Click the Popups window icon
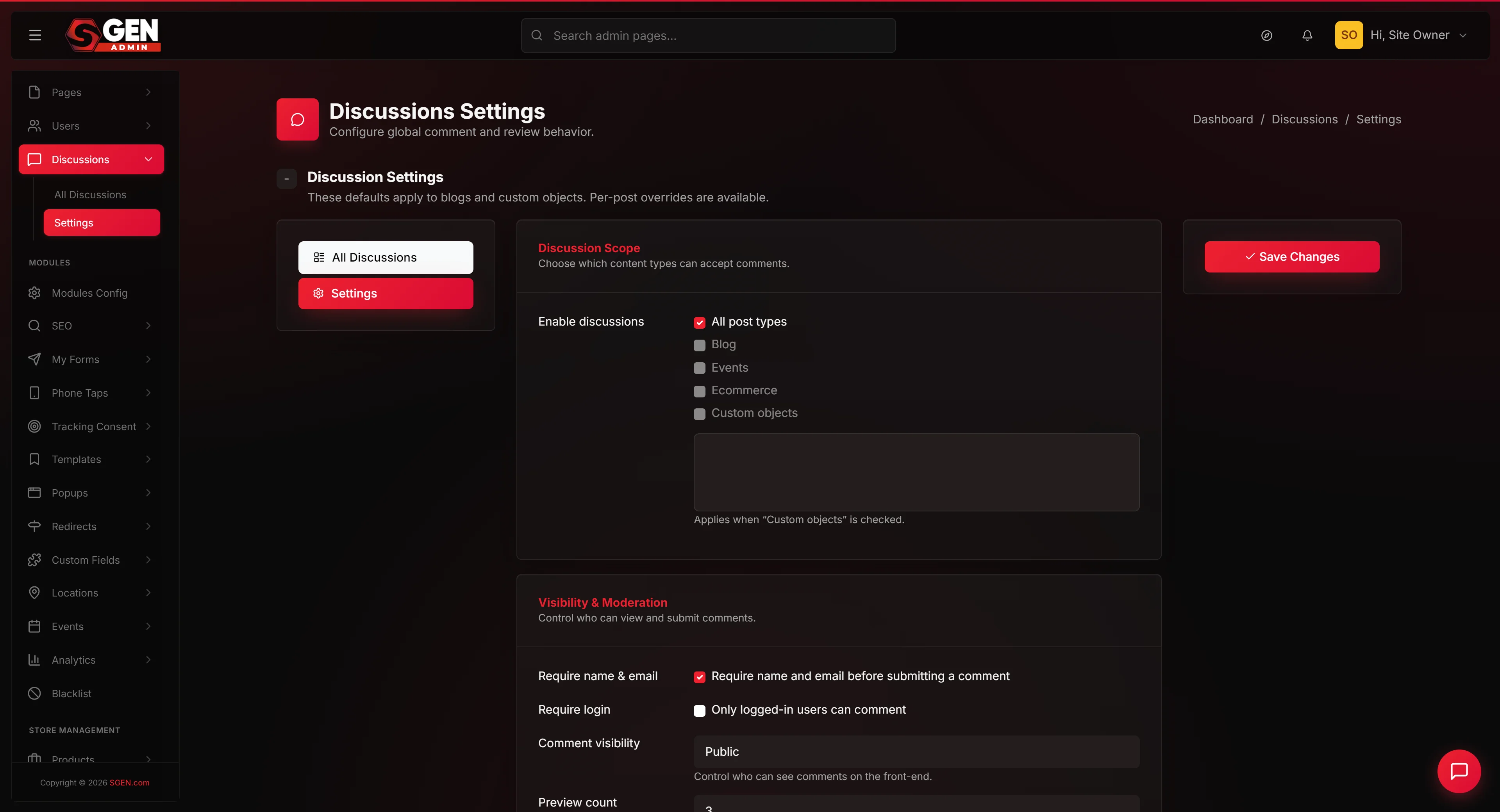Viewport: 1500px width, 812px height. 34,492
